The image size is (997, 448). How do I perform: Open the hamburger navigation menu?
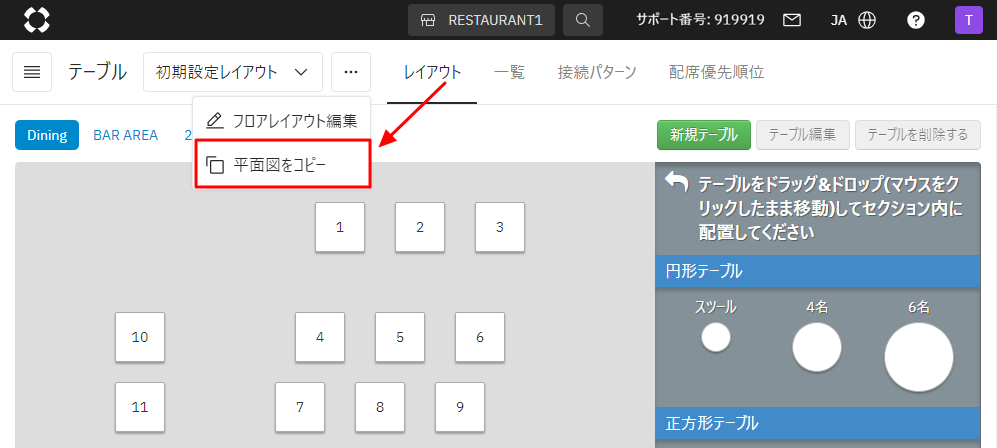pyautogui.click(x=32, y=72)
